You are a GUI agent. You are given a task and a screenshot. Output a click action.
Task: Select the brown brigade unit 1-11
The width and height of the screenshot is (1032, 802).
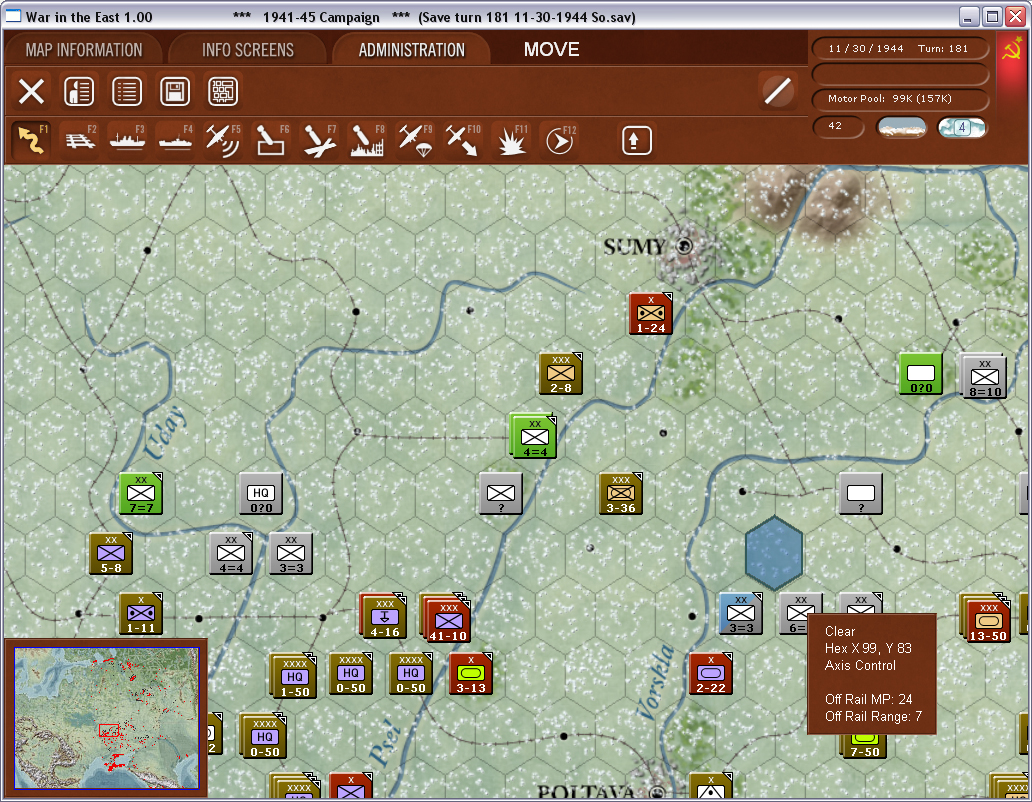pyautogui.click(x=141, y=614)
